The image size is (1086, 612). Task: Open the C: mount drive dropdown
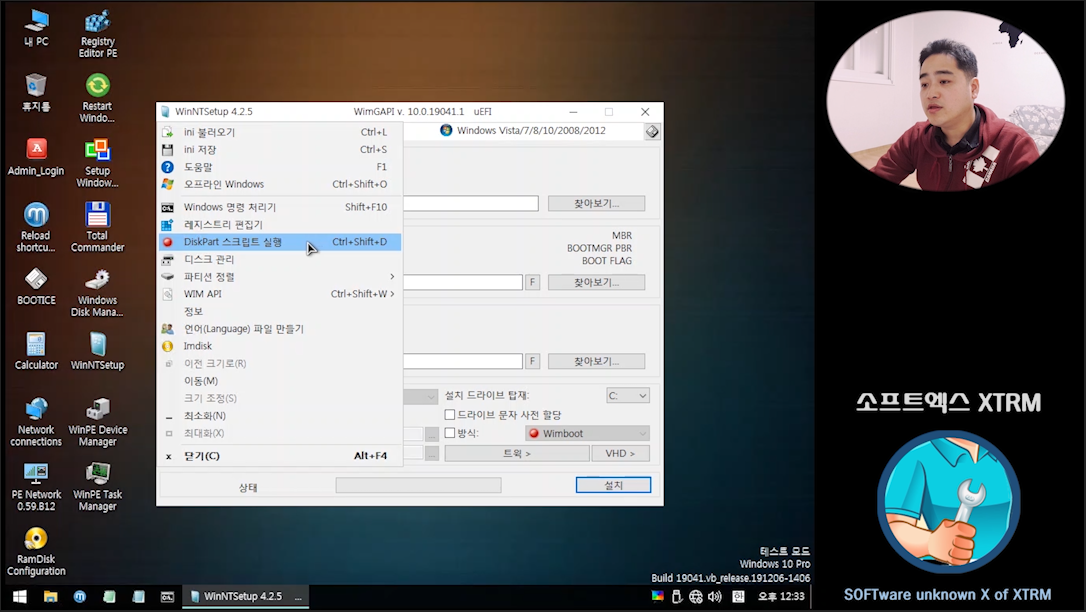point(627,395)
